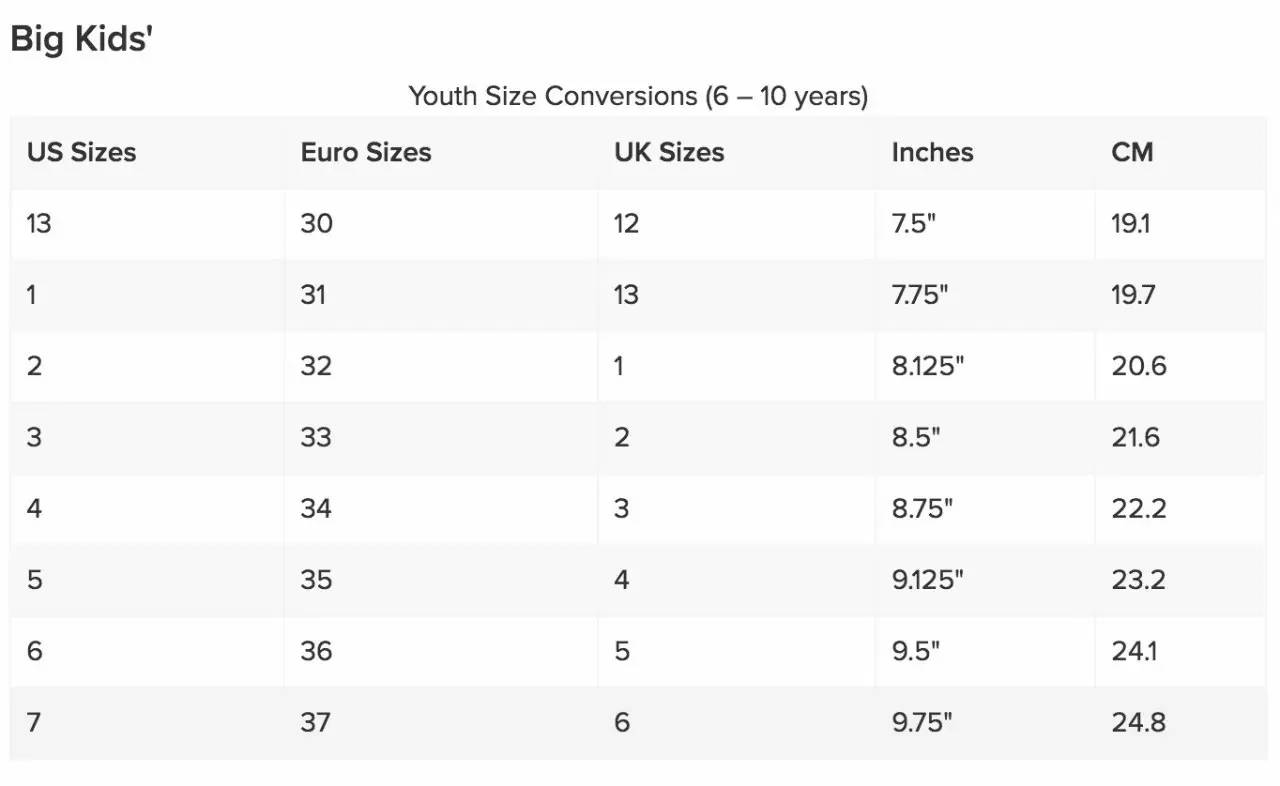Click the Youth Size Conversions caption
The width and height of the screenshot is (1280, 786).
638,96
